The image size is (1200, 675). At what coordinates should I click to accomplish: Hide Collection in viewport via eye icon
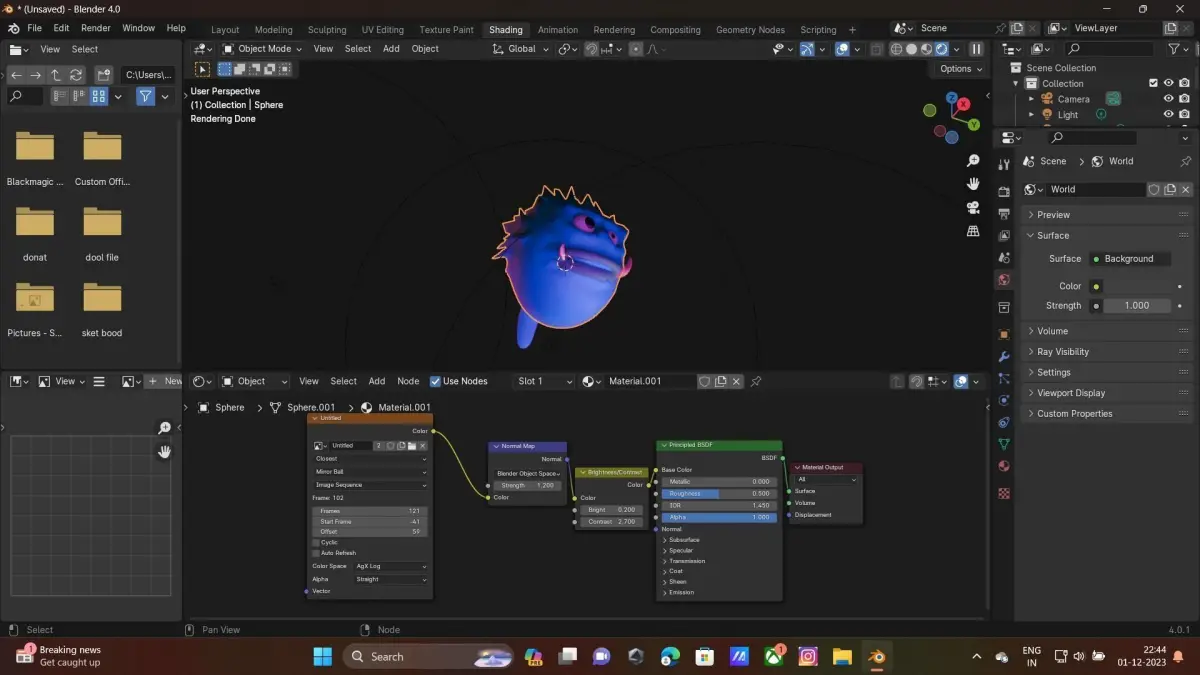[x=1168, y=83]
